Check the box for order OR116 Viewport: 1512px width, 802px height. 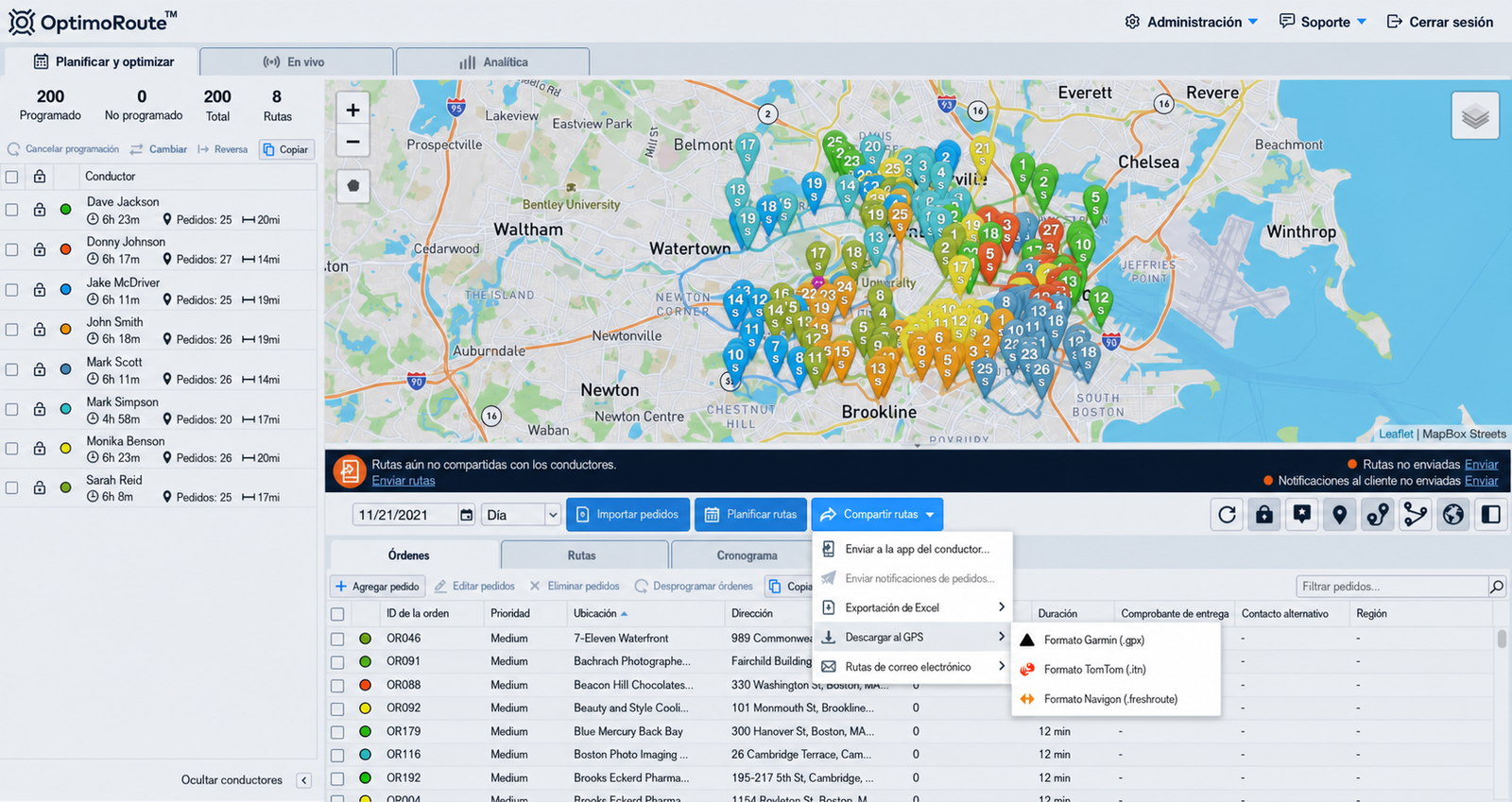click(337, 755)
